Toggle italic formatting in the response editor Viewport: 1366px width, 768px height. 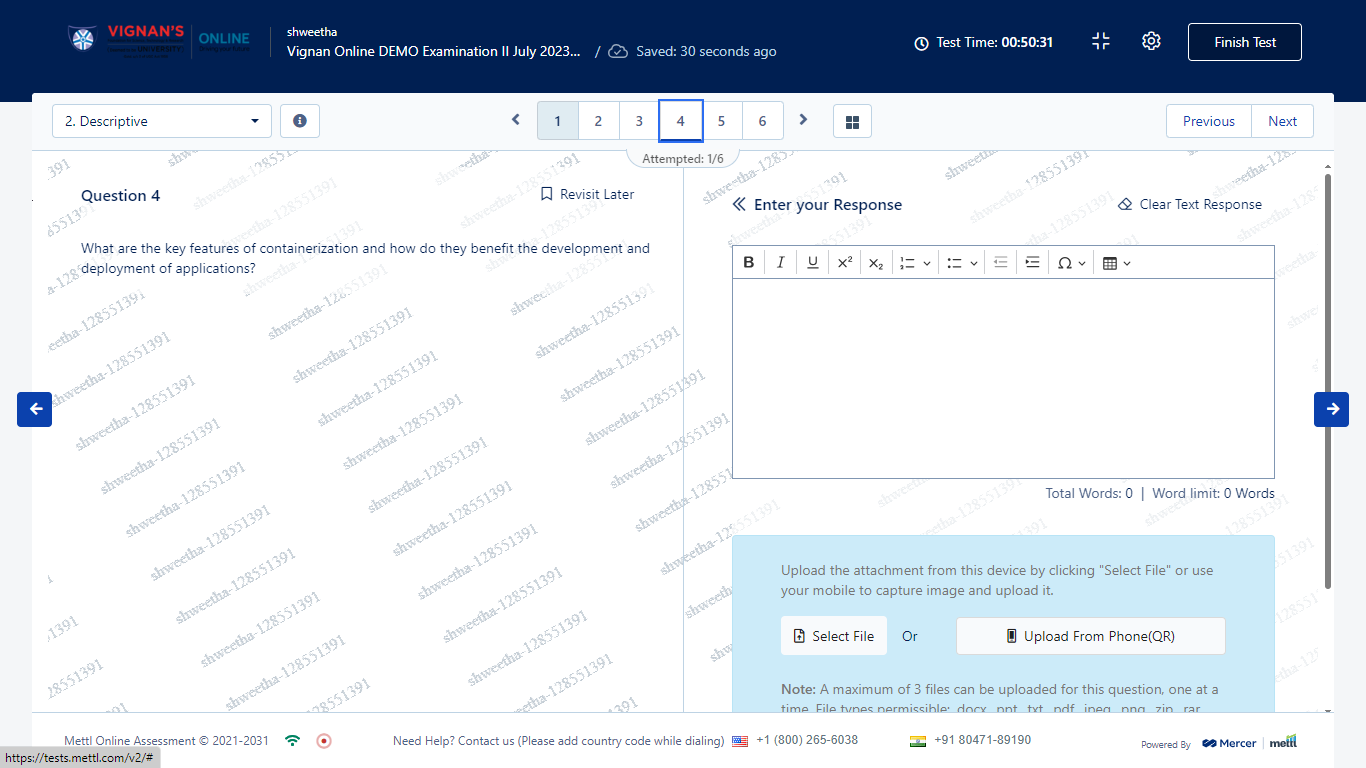780,263
